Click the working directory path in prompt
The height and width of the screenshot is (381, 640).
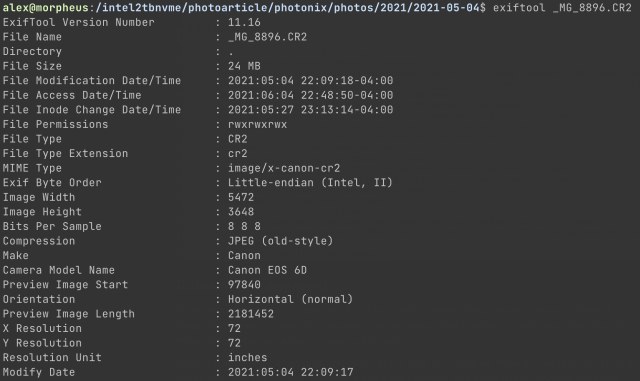coord(287,8)
